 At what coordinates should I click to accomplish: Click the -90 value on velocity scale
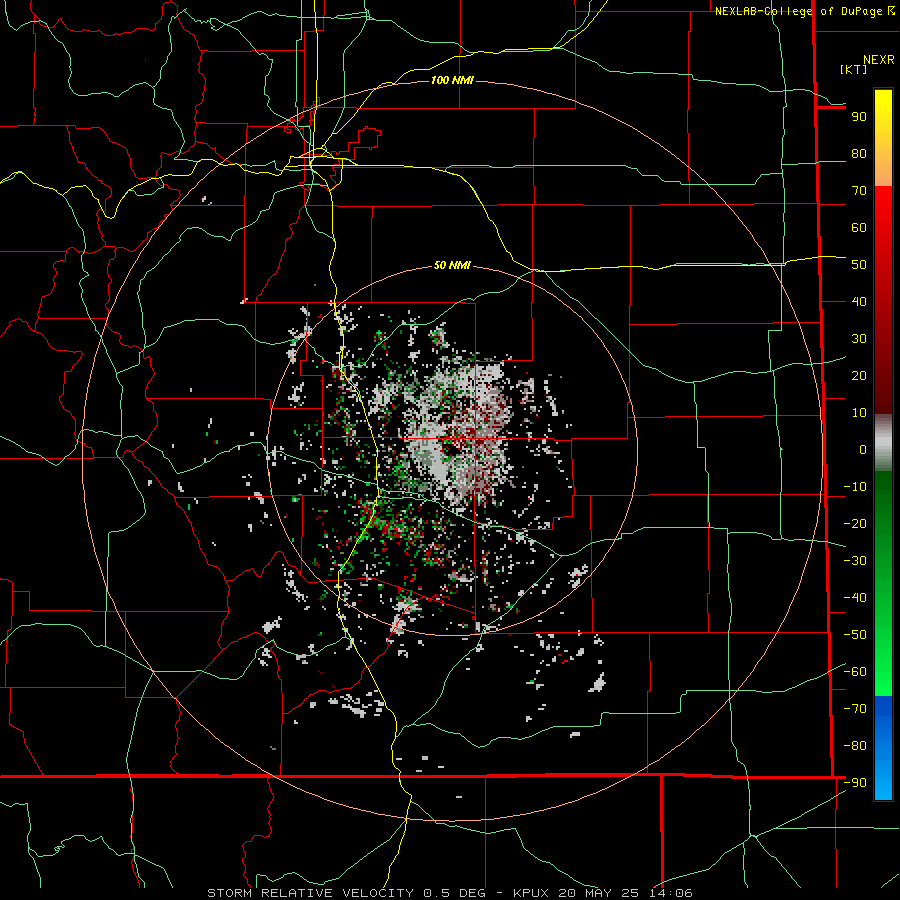click(855, 783)
